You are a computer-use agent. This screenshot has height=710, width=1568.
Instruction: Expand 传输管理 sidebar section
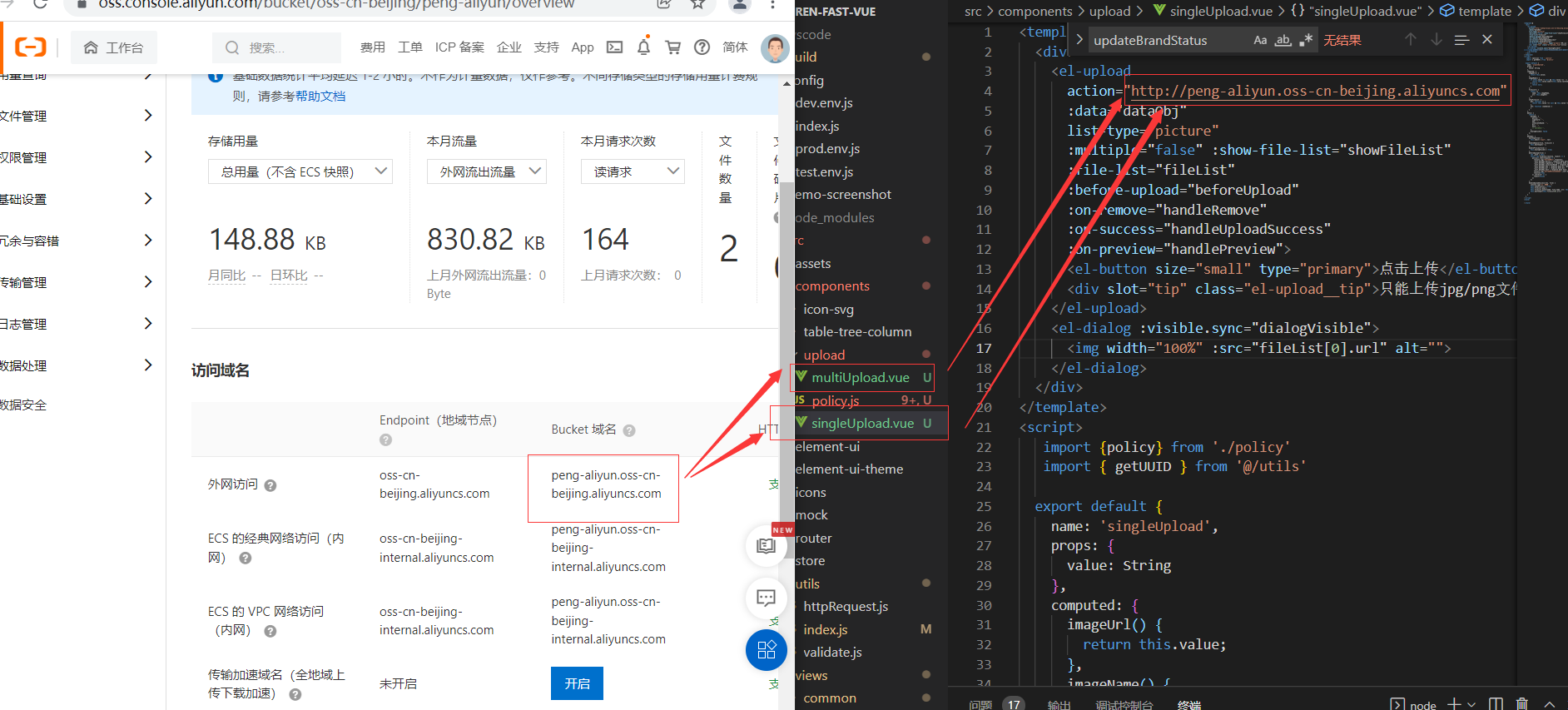(77, 282)
